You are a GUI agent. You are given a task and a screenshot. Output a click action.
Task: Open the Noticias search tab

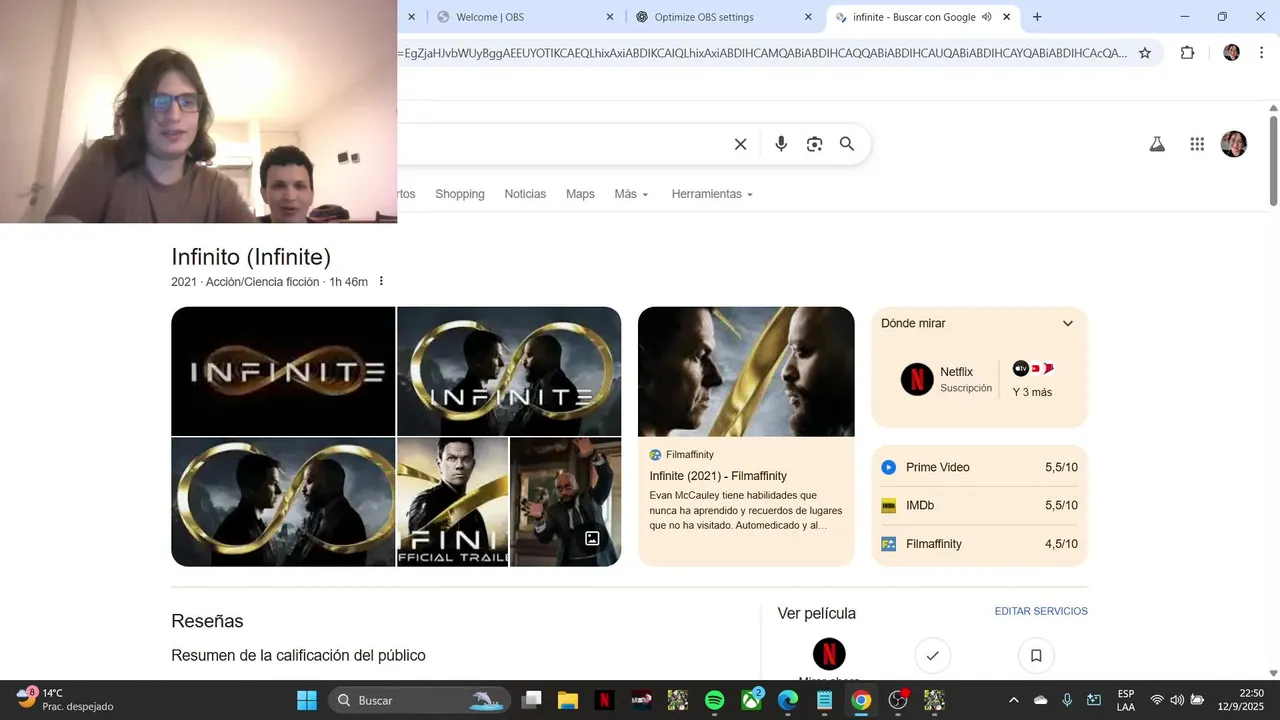coord(525,194)
